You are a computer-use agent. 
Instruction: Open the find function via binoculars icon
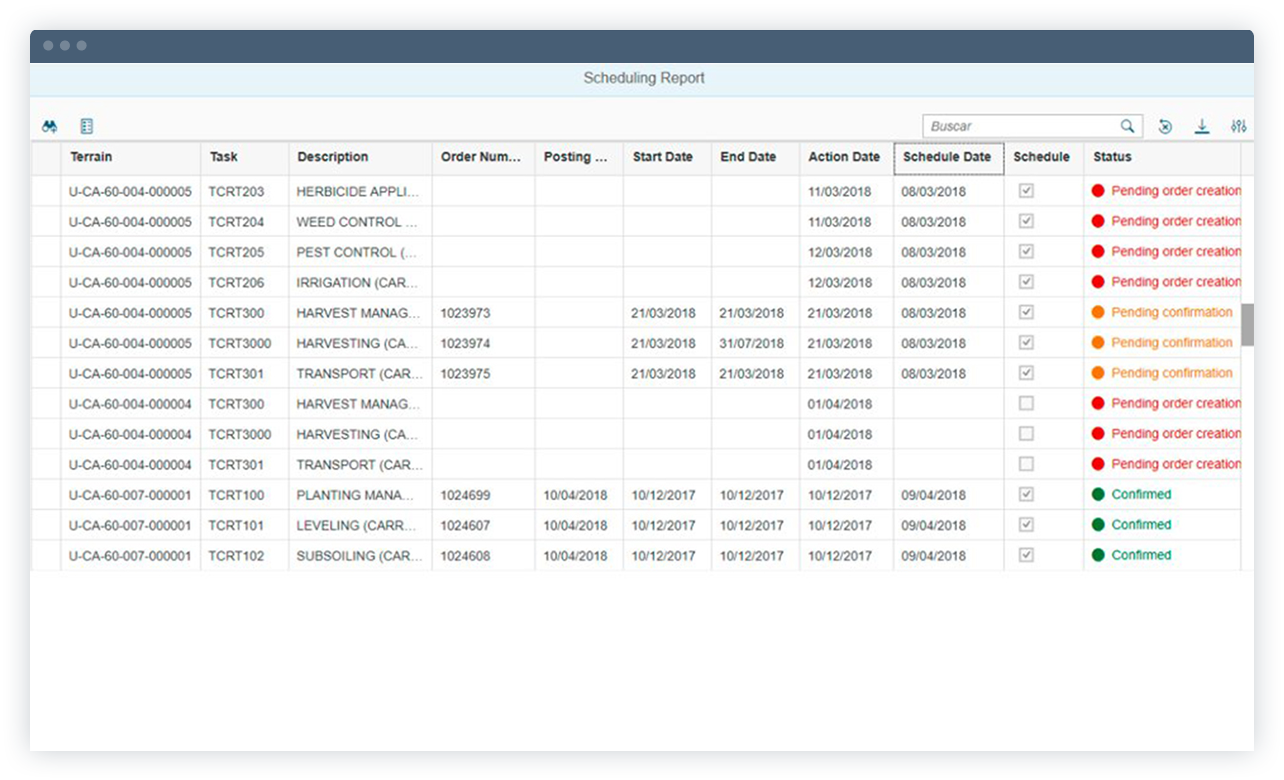point(47,125)
